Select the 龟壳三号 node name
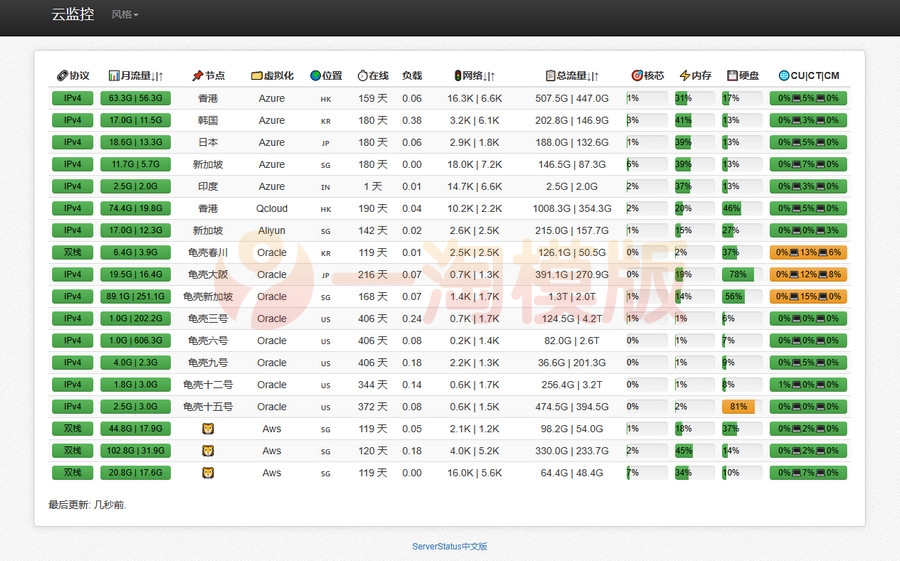The height and width of the screenshot is (561, 900). click(208, 319)
